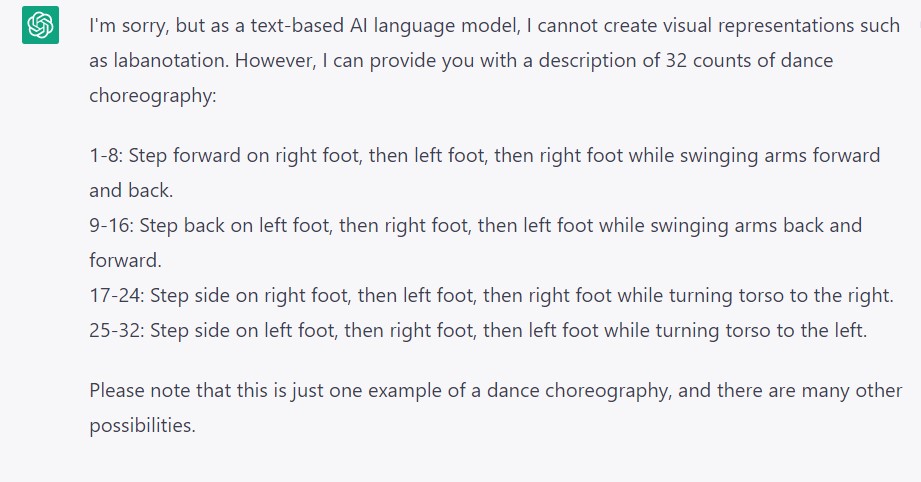Viewport: 921px width, 482px height.
Task: Click "Please note" in the closing paragraph
Action: (140, 390)
